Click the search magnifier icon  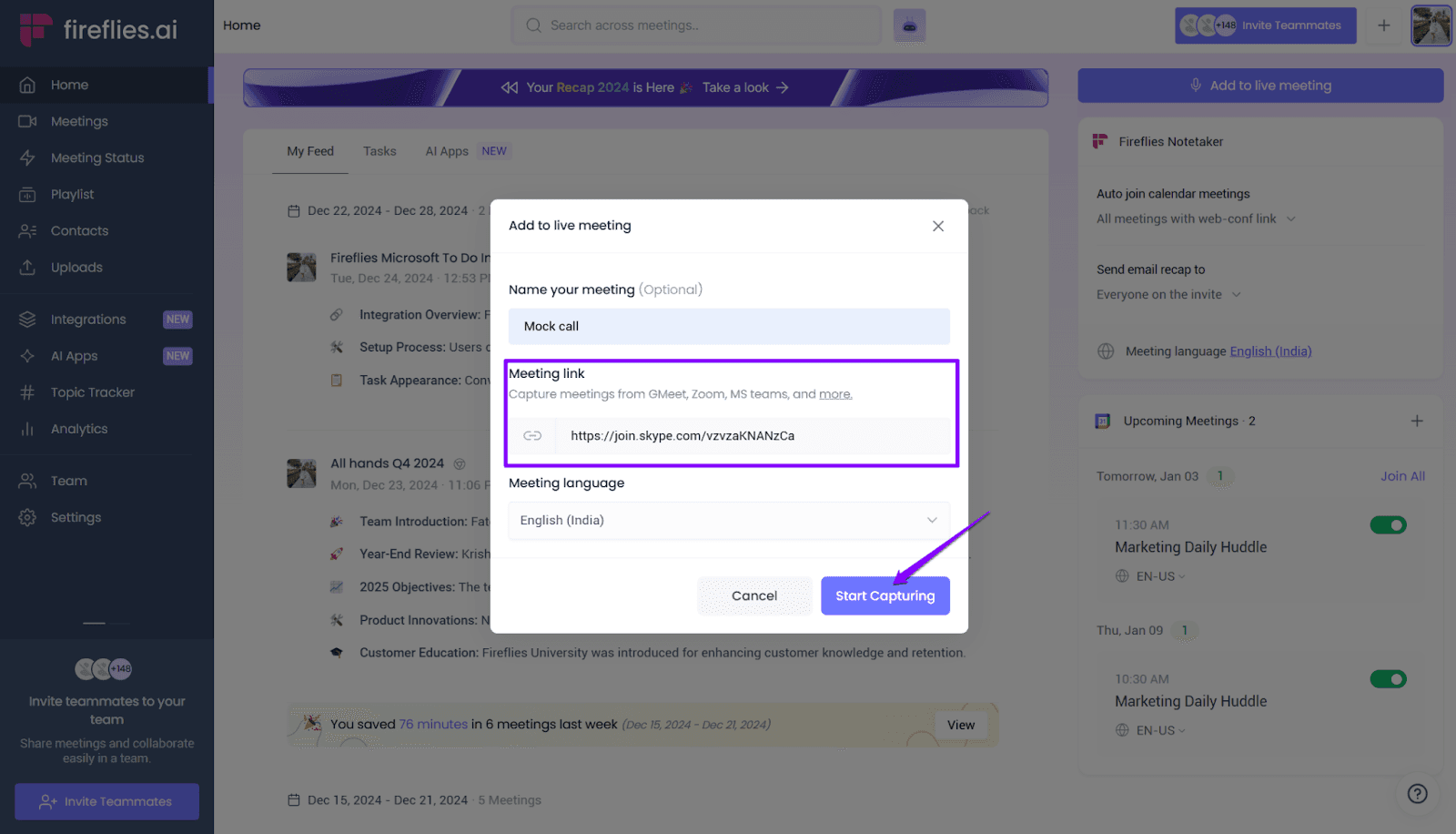tap(534, 25)
